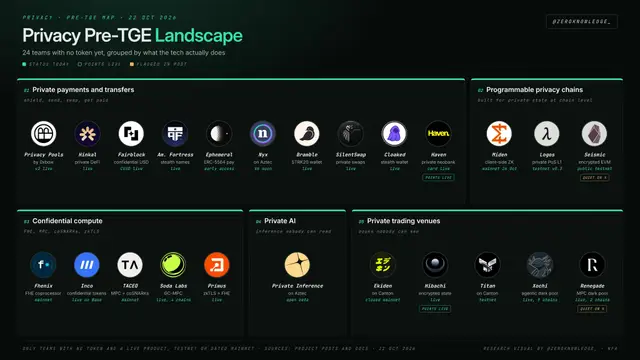Select the Hibachi dark sphere logo

pos(435,265)
